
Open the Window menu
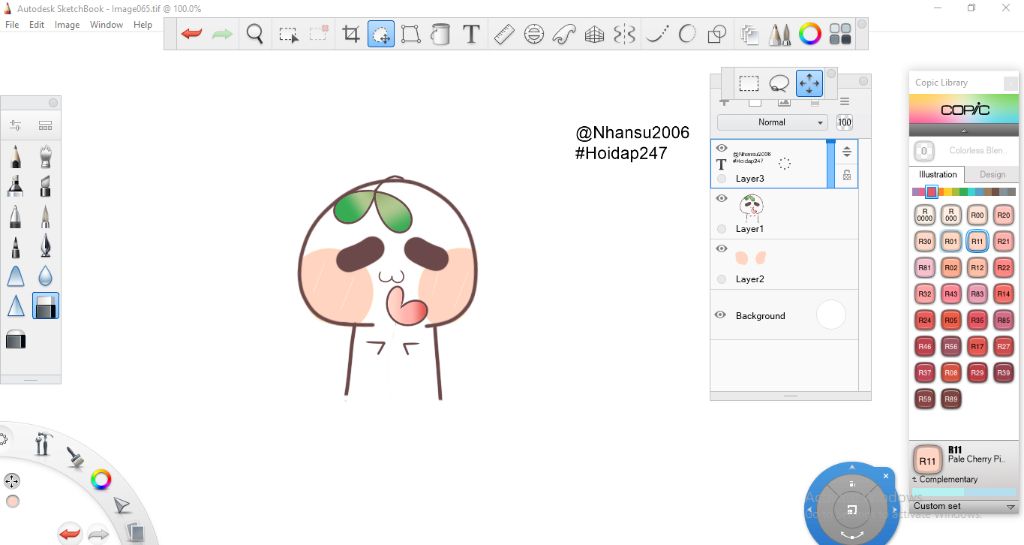(106, 25)
